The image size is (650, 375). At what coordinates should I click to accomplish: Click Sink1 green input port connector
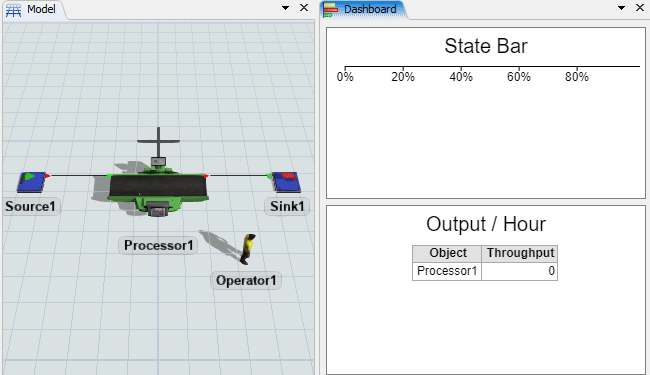[269, 176]
